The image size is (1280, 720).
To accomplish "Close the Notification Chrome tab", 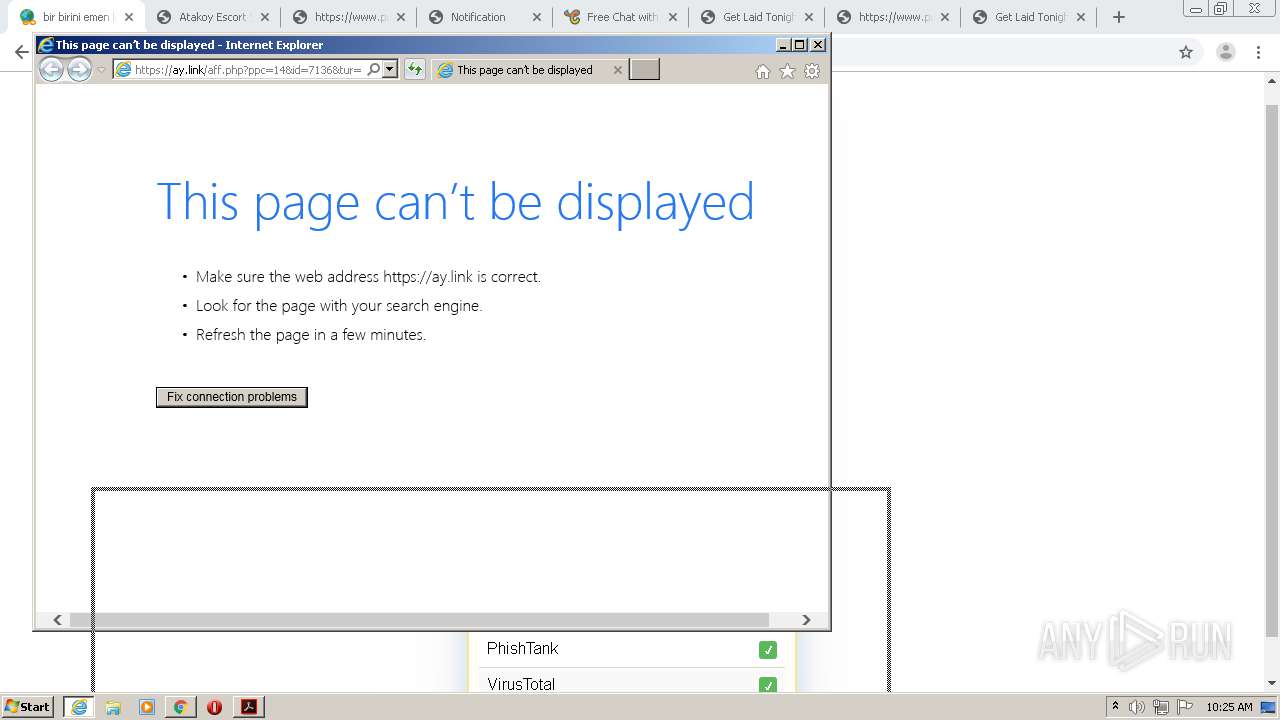I will pos(537,17).
